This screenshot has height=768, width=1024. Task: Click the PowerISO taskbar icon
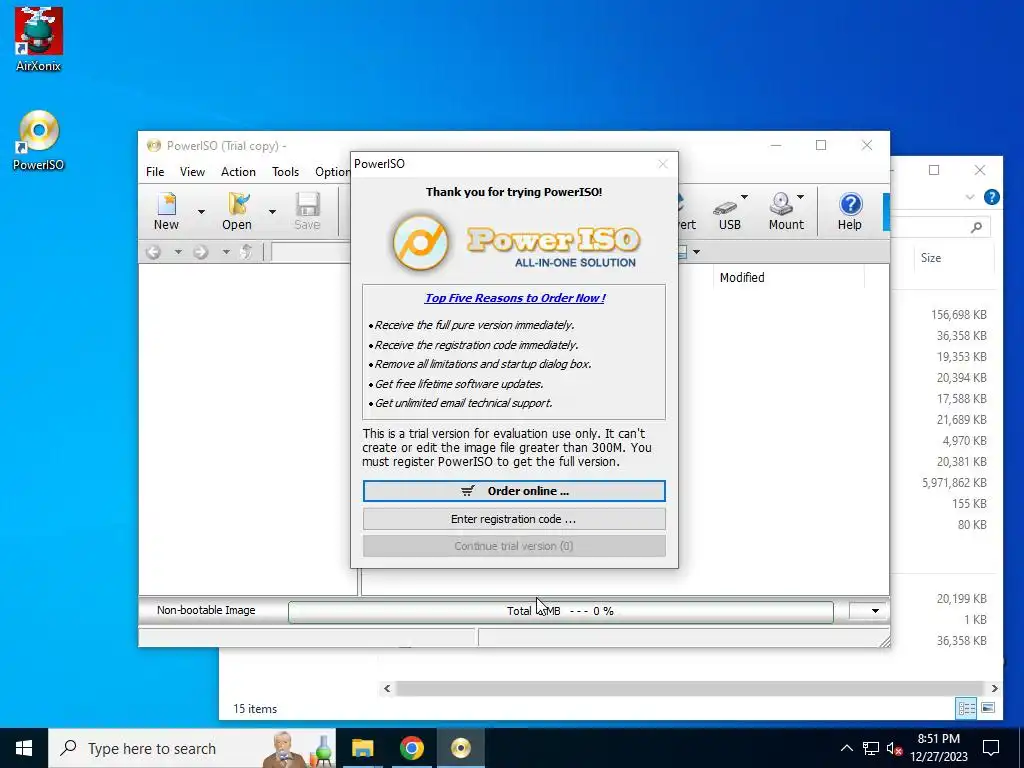[x=460, y=748]
